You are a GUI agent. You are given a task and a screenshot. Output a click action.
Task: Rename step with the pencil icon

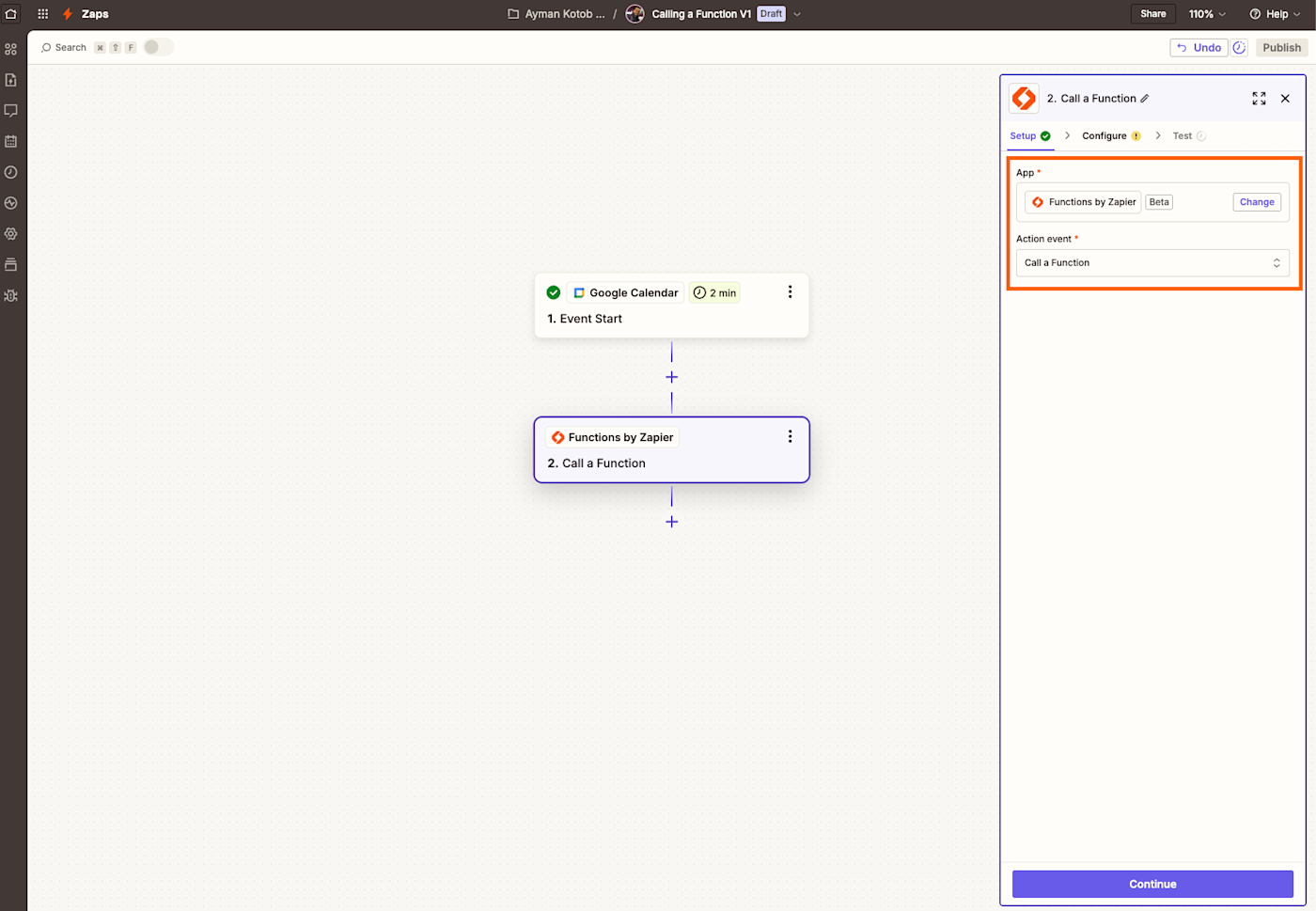[1144, 99]
